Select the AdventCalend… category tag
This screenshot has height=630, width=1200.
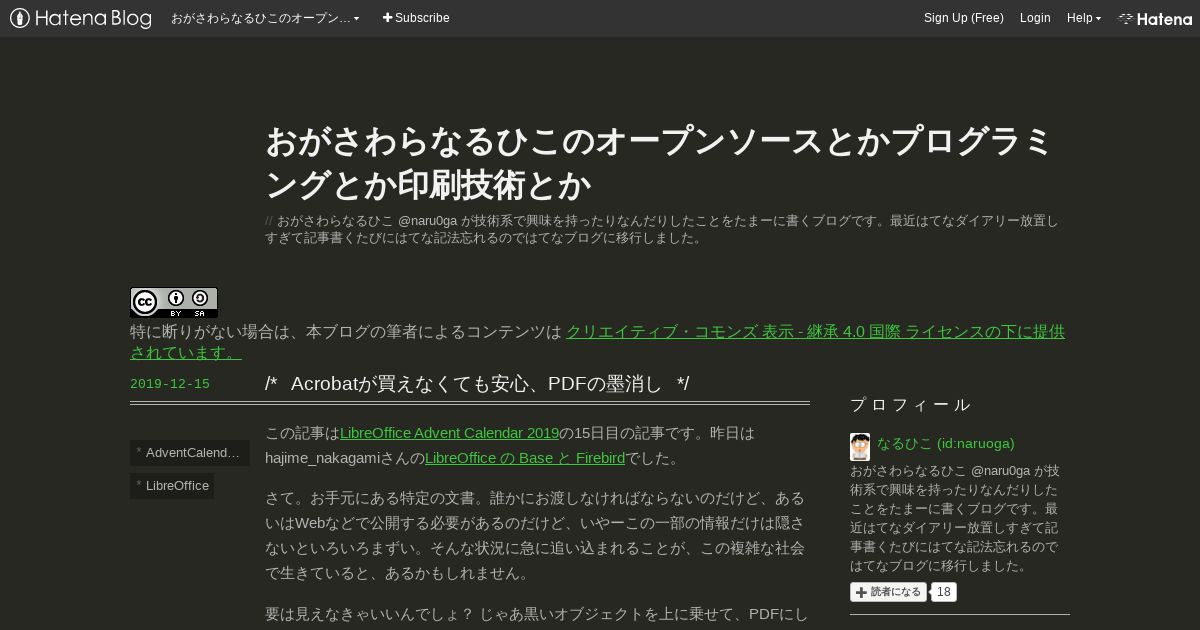click(x=190, y=453)
